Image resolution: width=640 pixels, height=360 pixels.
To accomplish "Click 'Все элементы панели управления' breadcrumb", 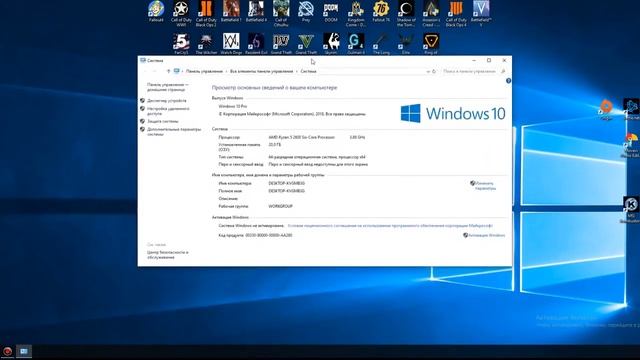I will pyautogui.click(x=262, y=71).
